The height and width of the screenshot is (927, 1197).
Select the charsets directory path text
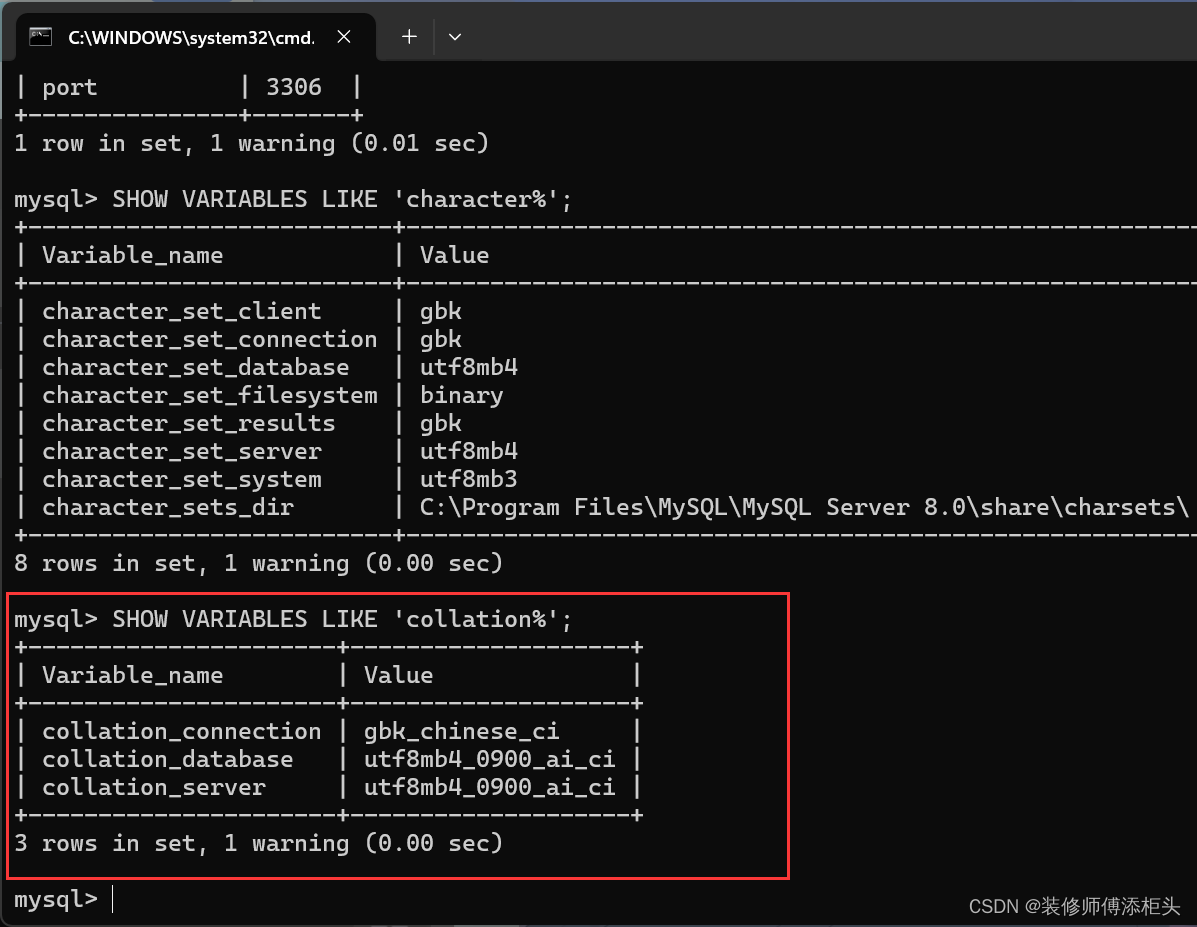(x=800, y=507)
